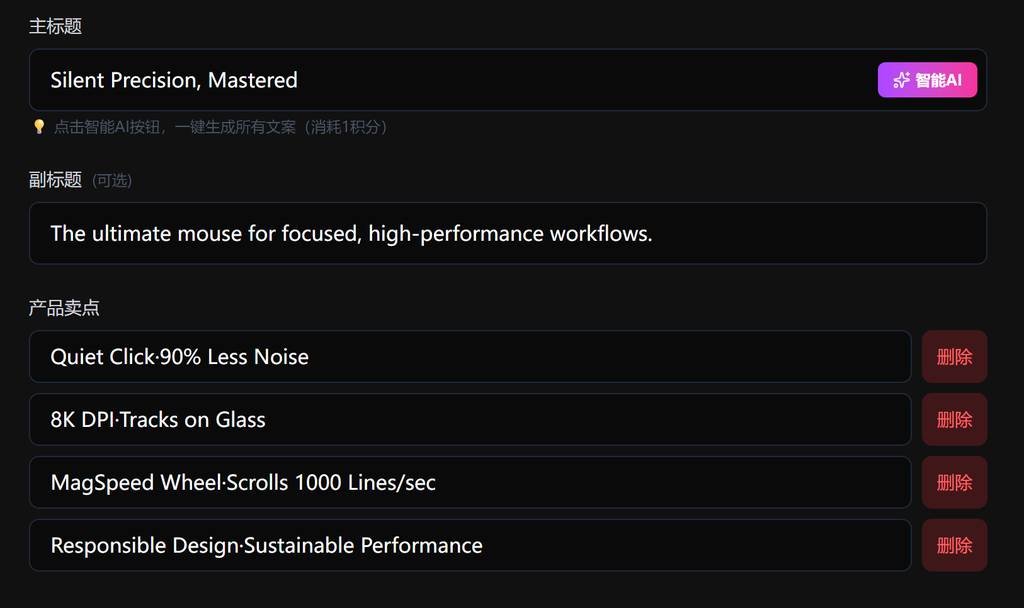Screen dimensions: 1024x608
Task: Click the sparkle icon on the 智能AI button
Action: click(x=901, y=80)
